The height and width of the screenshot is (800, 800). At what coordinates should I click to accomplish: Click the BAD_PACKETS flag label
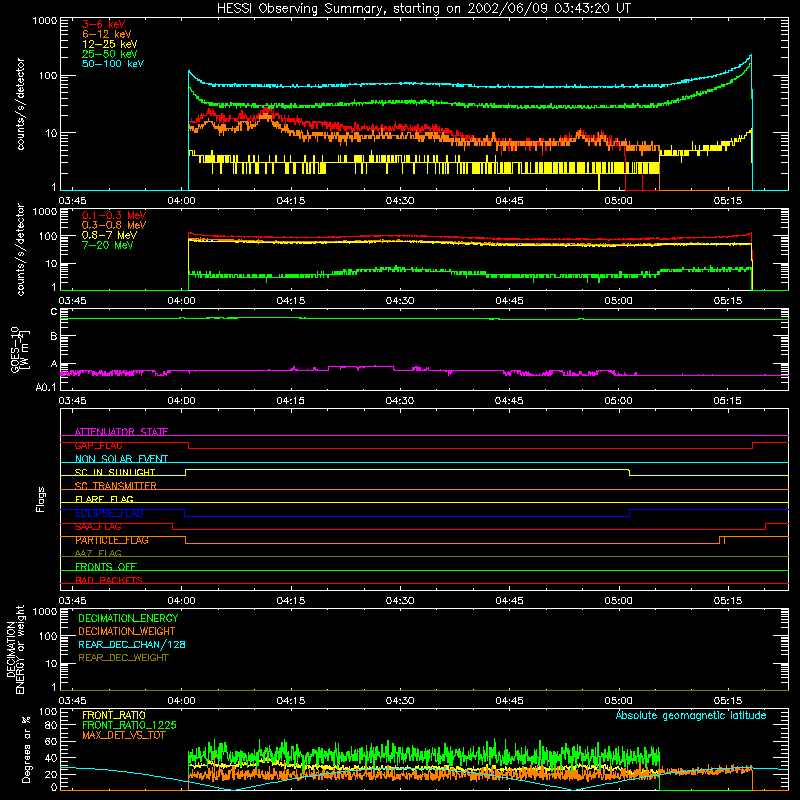click(109, 580)
